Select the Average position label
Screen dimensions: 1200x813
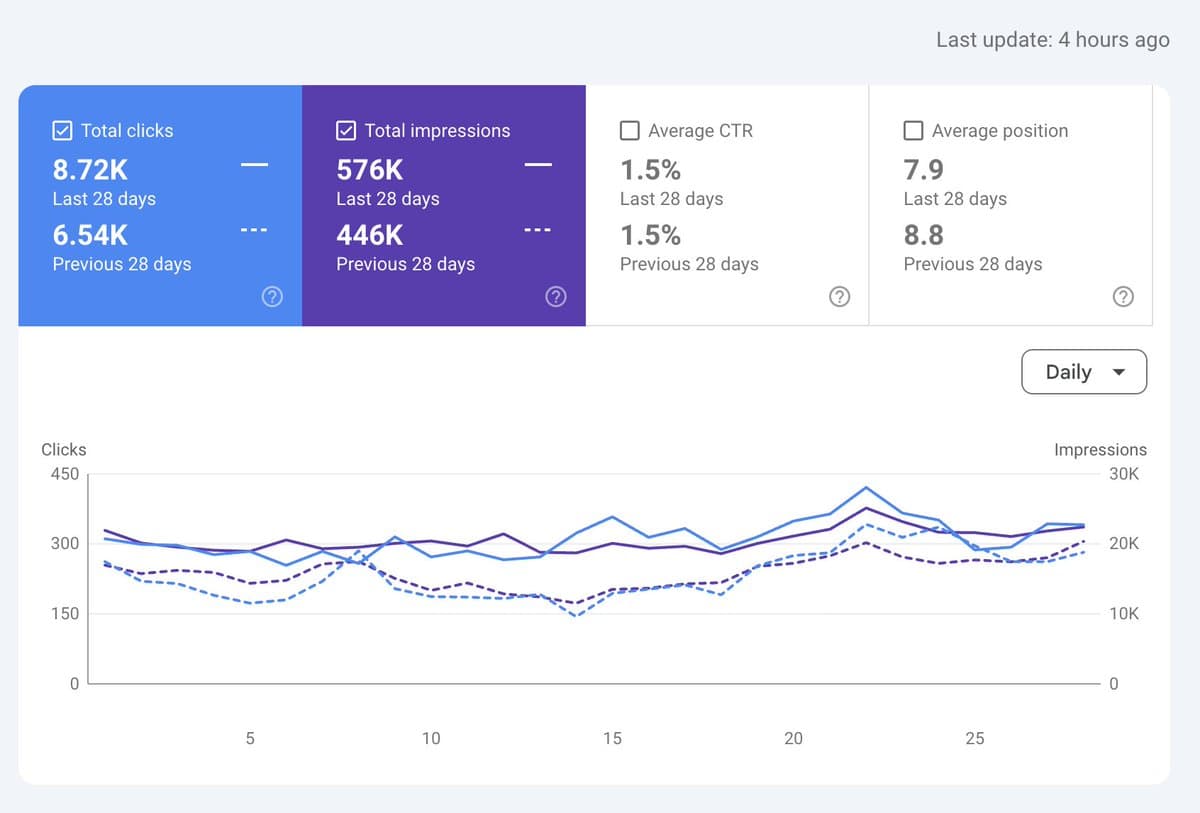[x=1000, y=130]
